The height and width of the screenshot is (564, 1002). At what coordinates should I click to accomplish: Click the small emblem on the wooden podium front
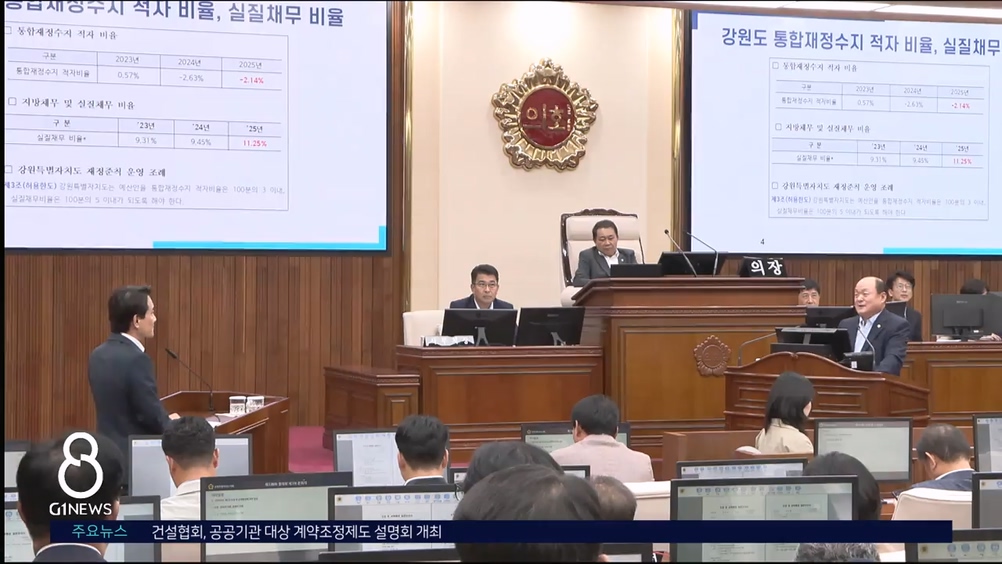pyautogui.click(x=711, y=355)
